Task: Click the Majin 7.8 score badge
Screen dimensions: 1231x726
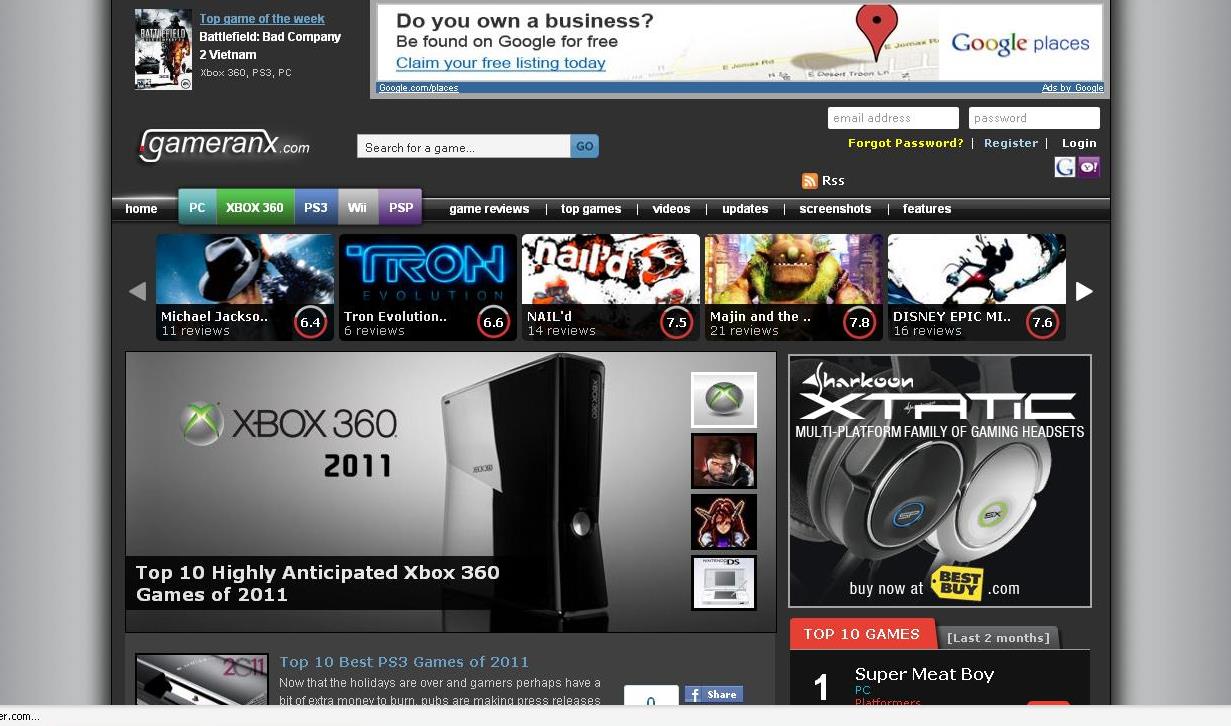Action: [859, 322]
